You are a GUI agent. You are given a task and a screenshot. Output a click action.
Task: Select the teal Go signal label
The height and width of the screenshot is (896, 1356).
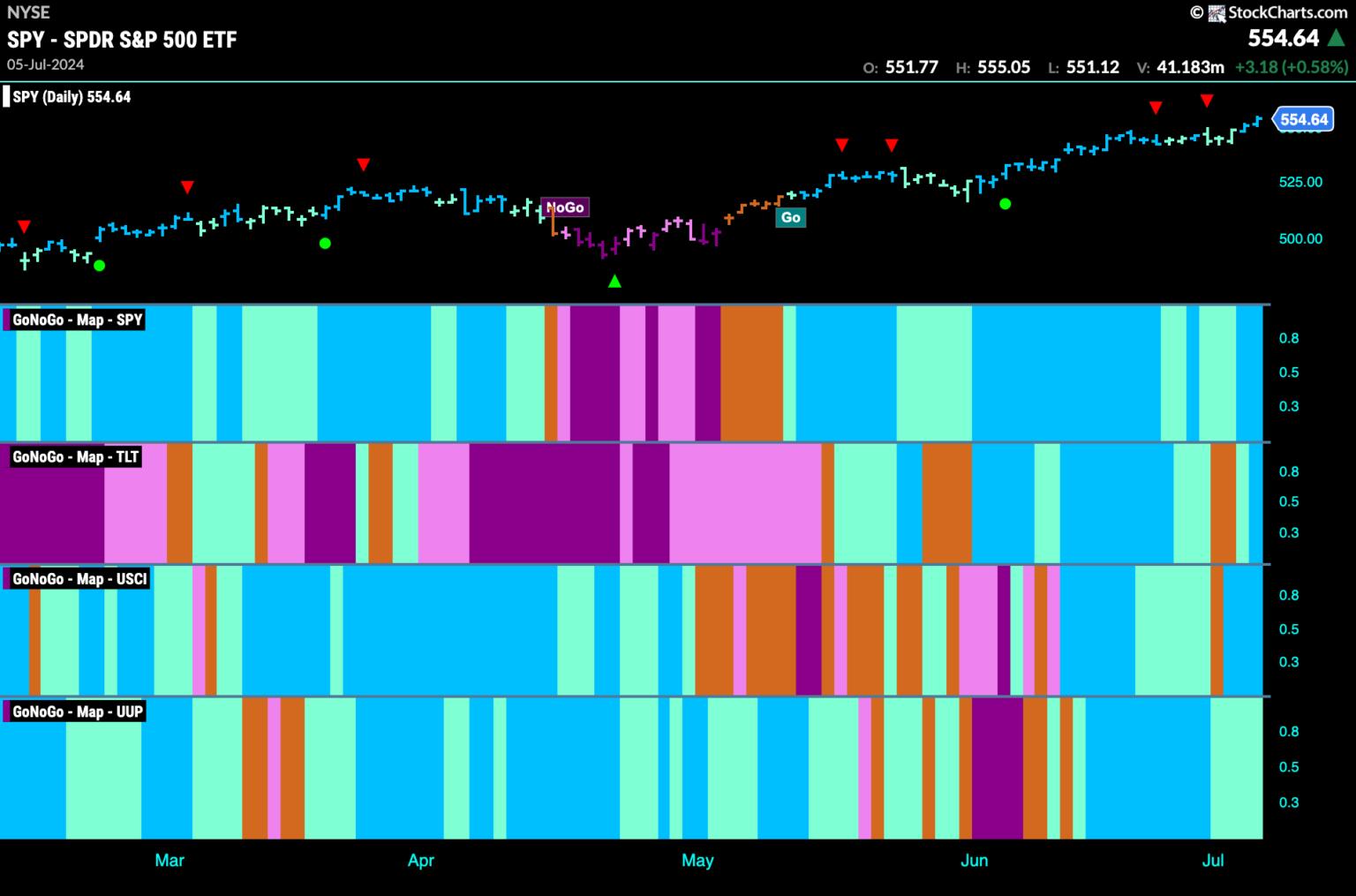[x=790, y=217]
